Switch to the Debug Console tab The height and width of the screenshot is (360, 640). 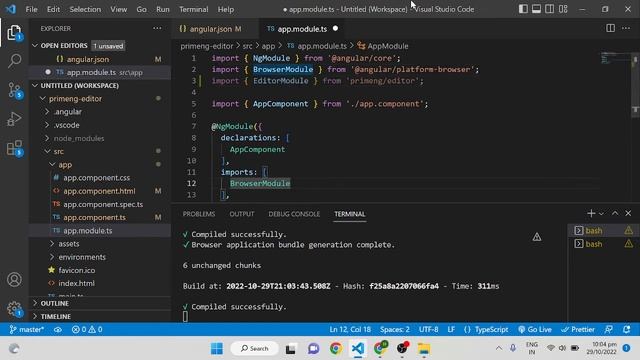coord(294,214)
